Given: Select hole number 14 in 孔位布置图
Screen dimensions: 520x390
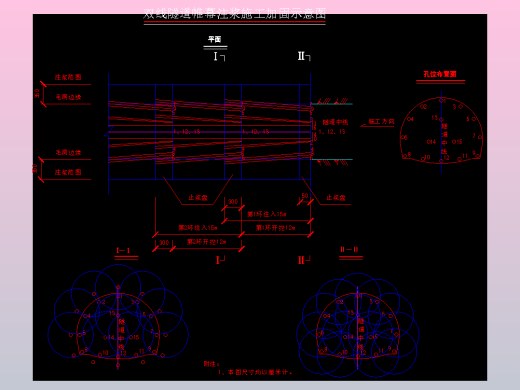Looking at the screenshot, I should 433,142.
